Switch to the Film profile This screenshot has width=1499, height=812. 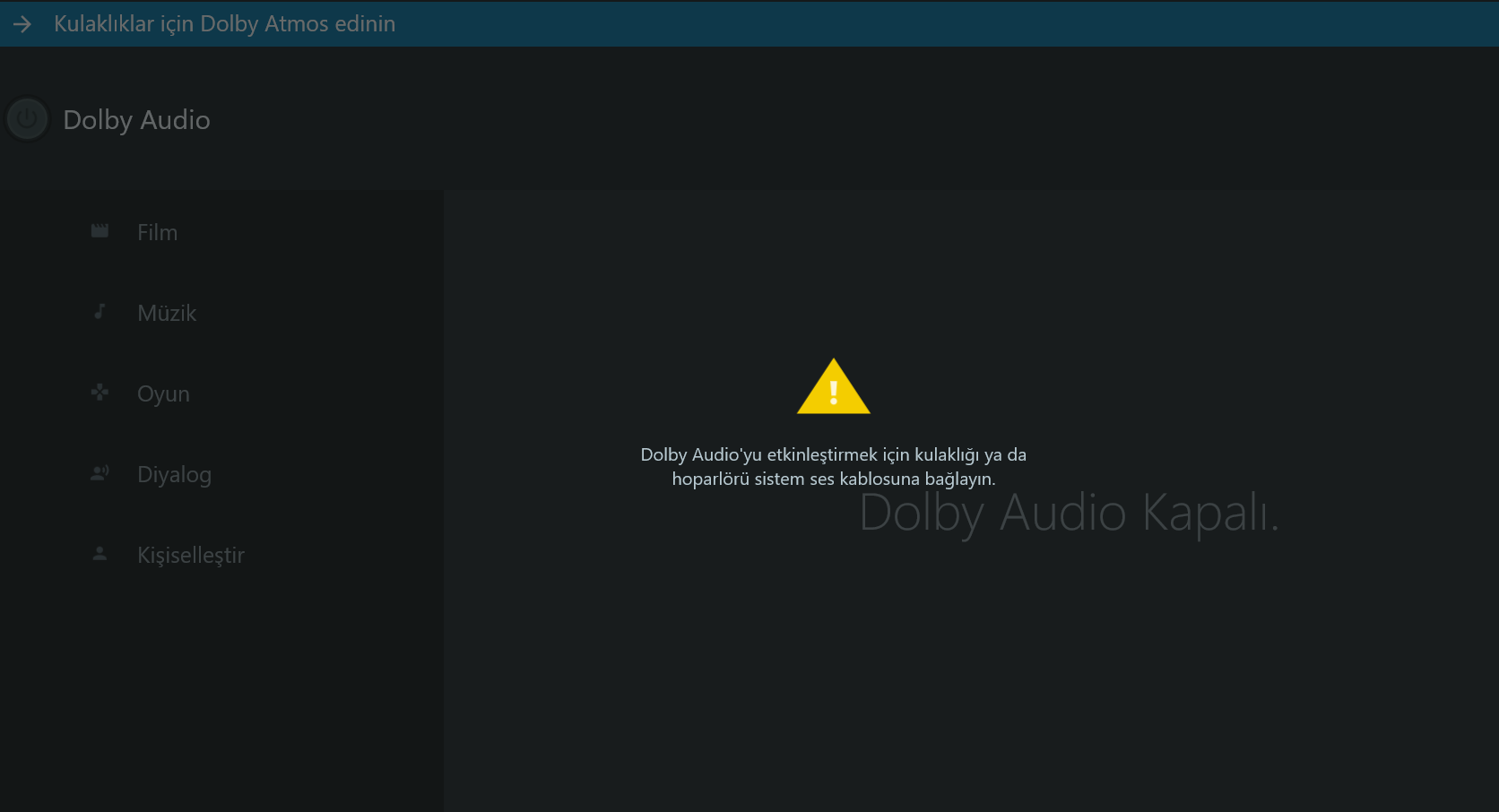point(158,233)
